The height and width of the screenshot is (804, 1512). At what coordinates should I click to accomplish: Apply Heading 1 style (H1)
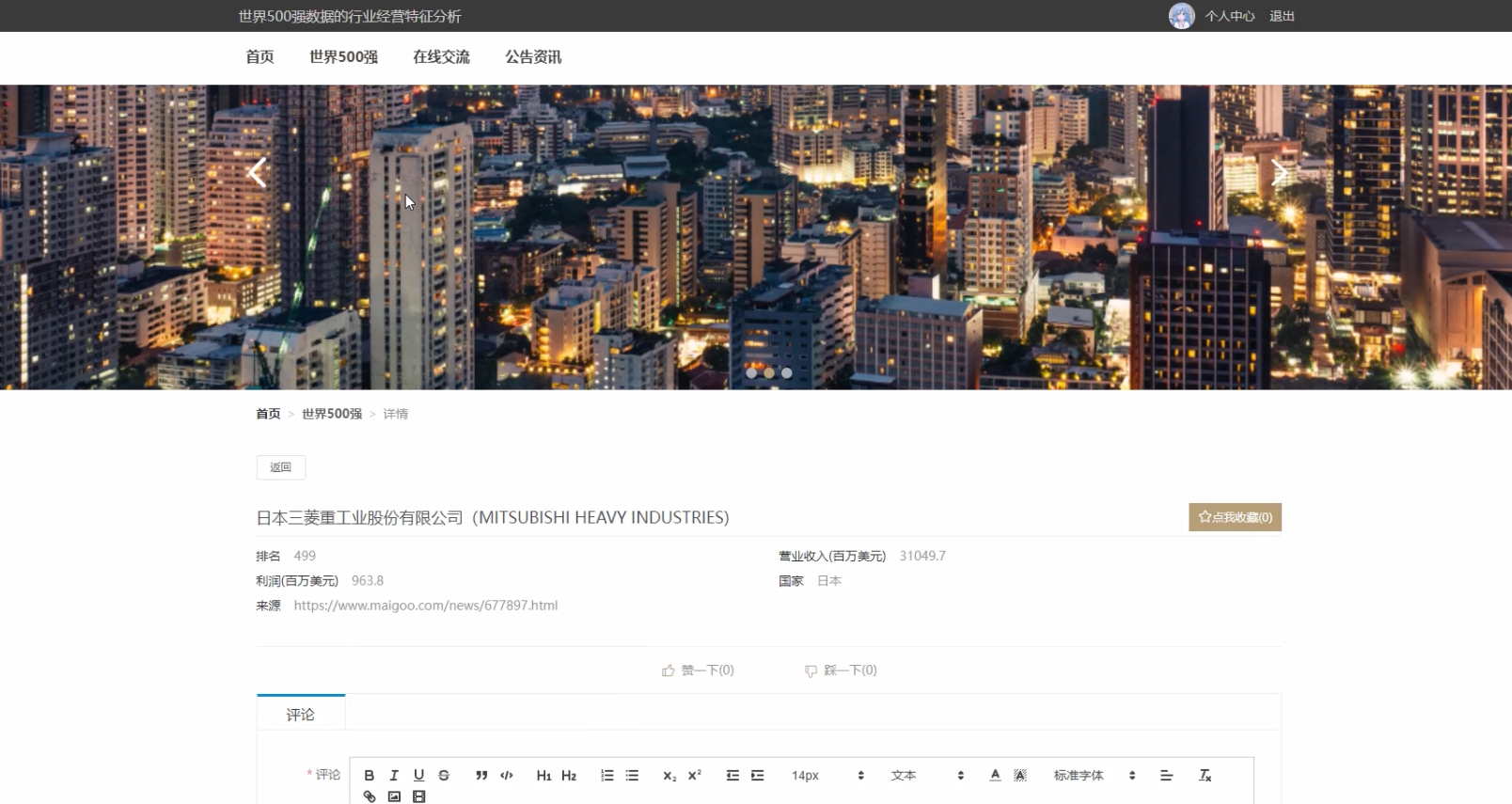pyautogui.click(x=543, y=776)
